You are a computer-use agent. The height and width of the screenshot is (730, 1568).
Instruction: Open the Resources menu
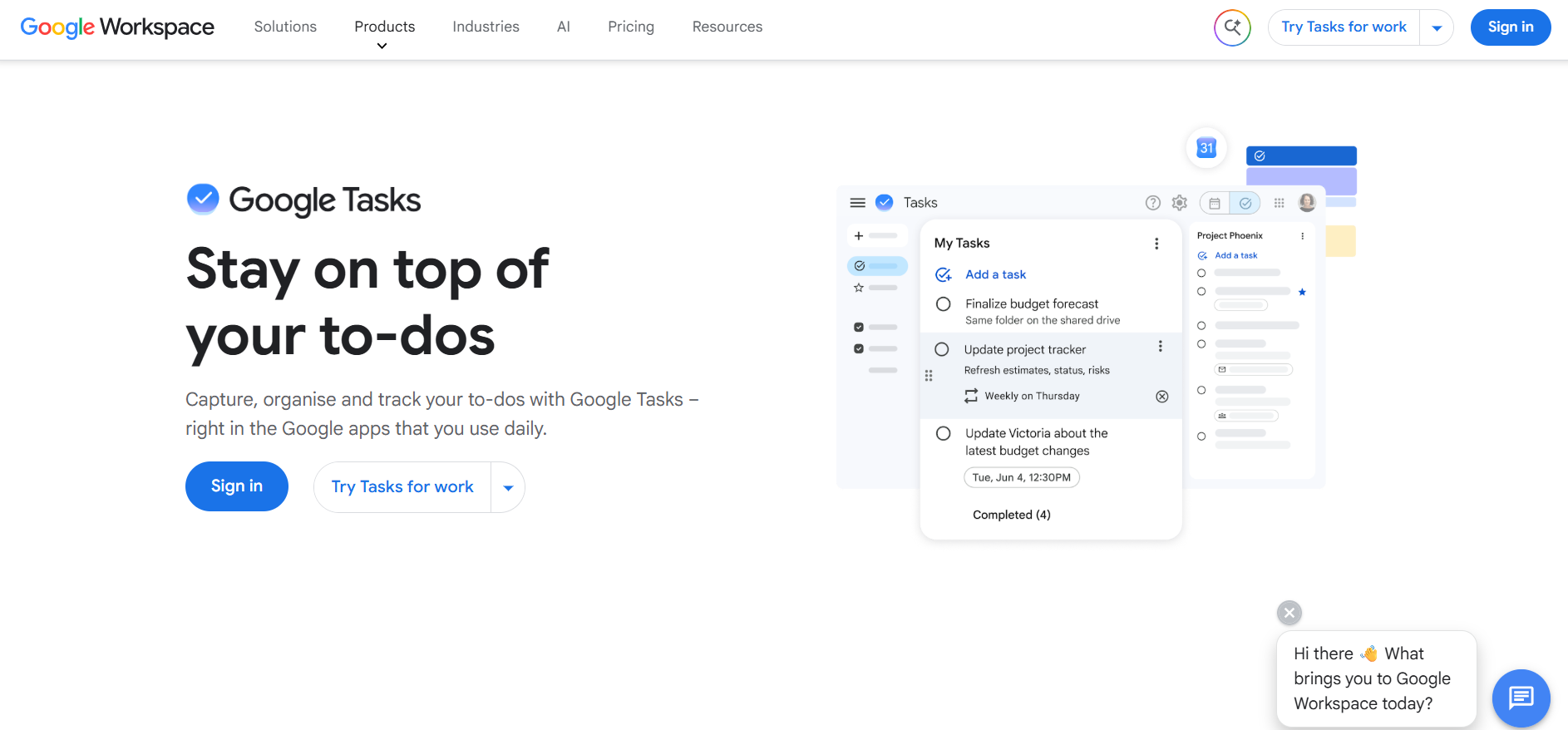(x=727, y=27)
